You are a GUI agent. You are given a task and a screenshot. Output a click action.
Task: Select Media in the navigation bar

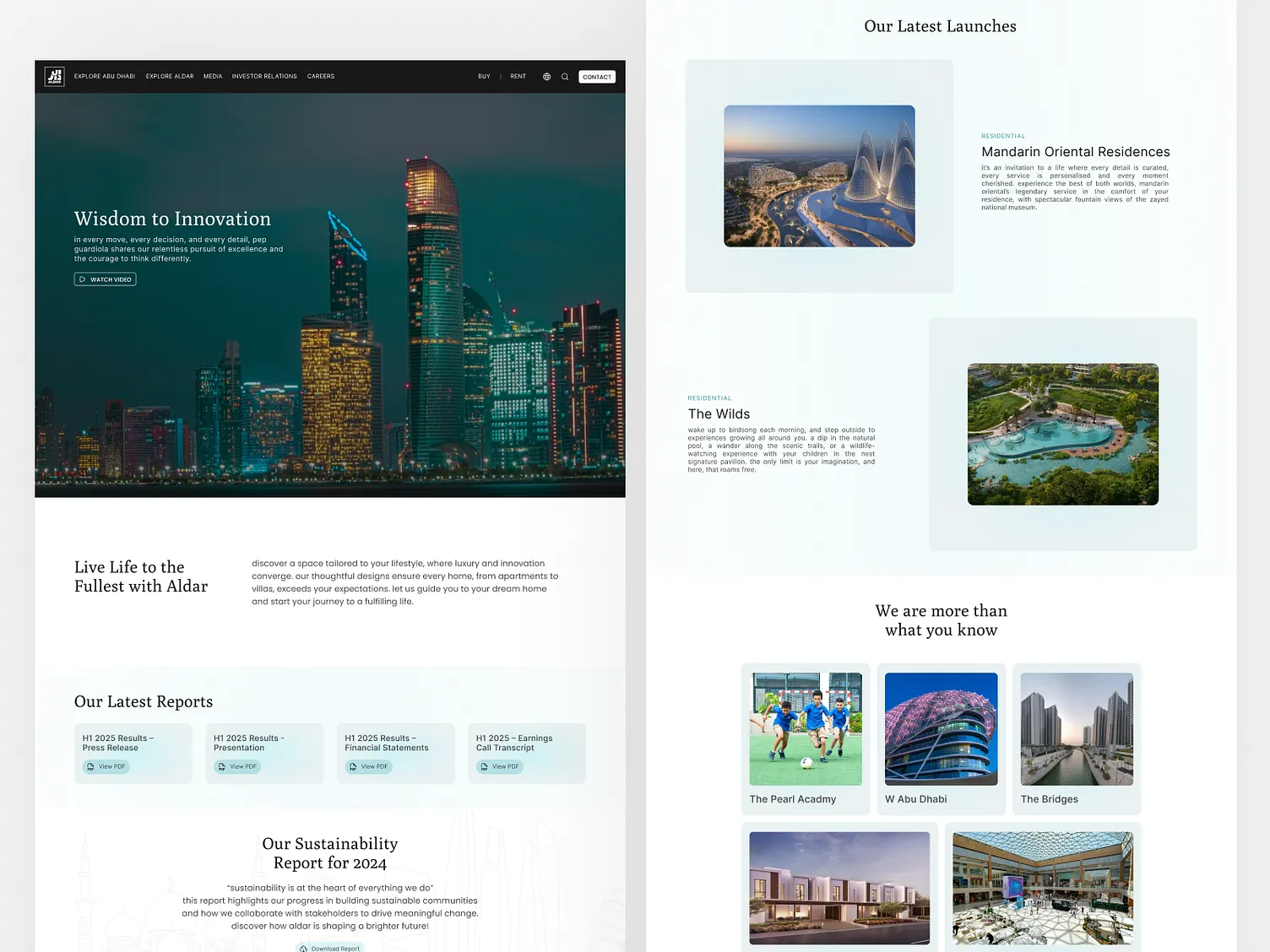point(213,77)
